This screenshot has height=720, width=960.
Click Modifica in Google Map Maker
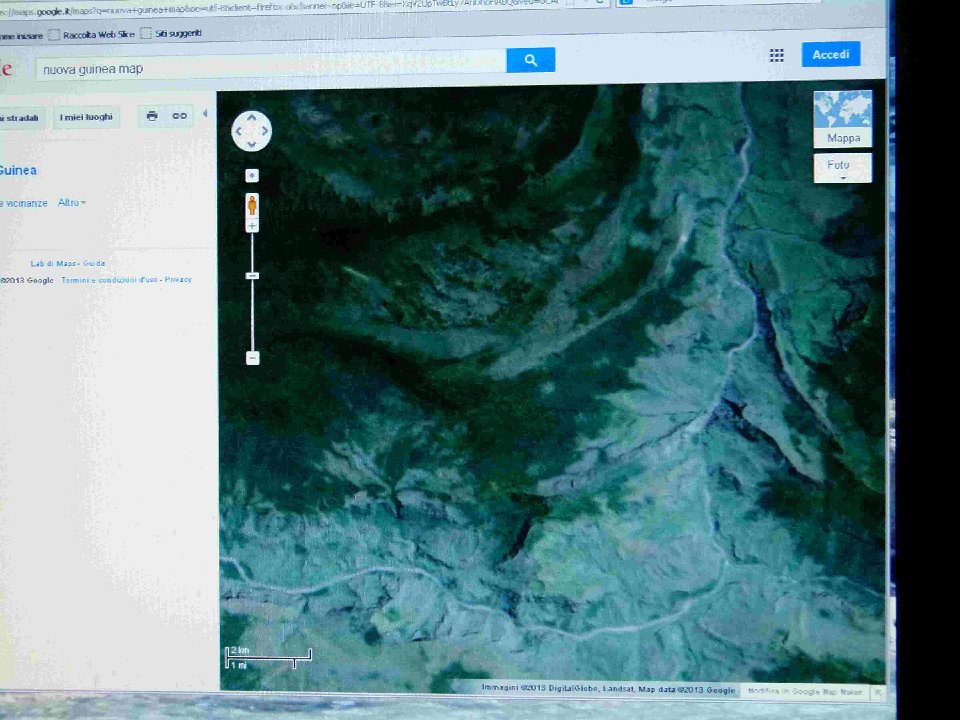pos(804,691)
